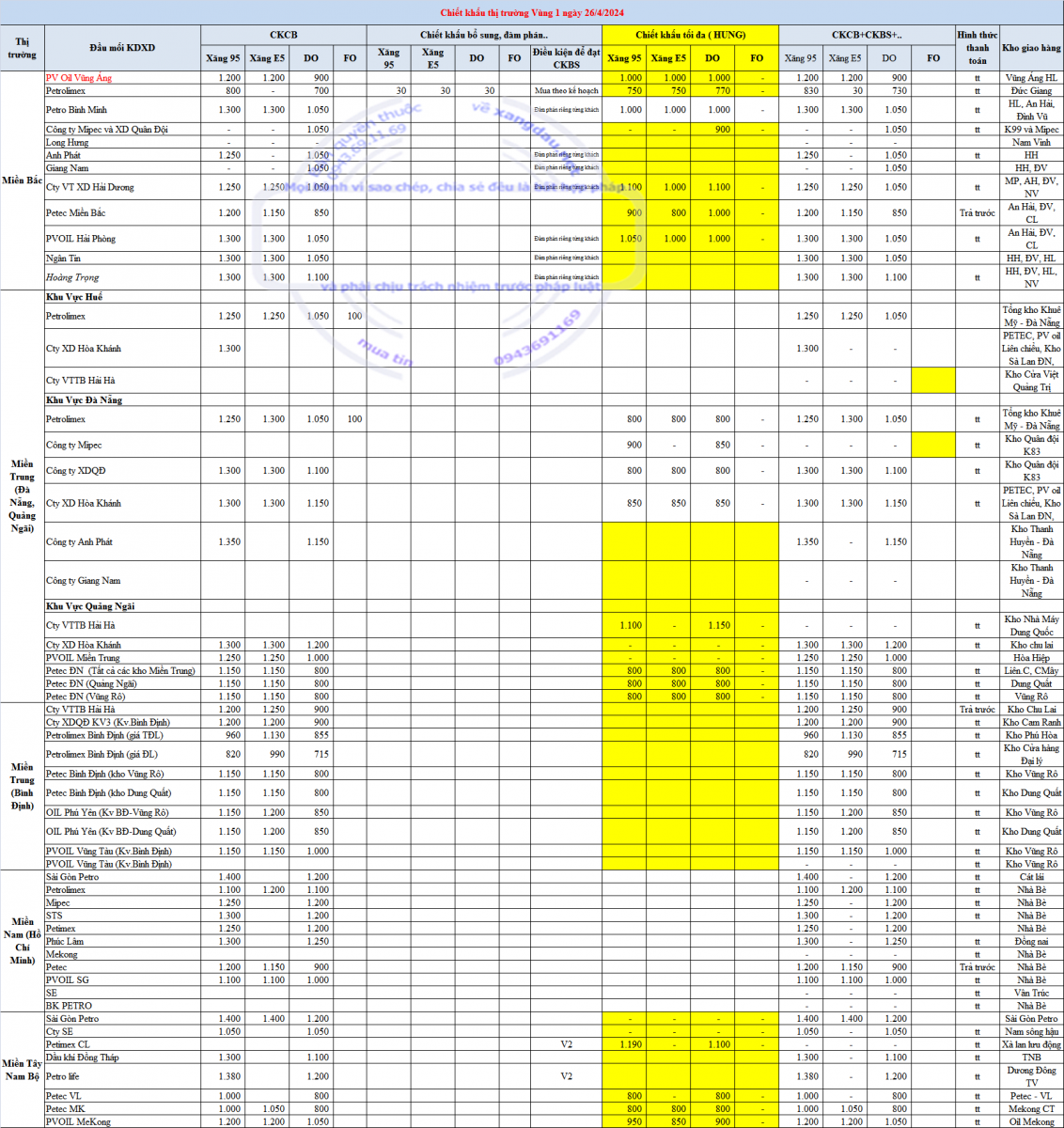Click the 'Oil Mekong' warehouse cell

pyautogui.click(x=1031, y=1122)
